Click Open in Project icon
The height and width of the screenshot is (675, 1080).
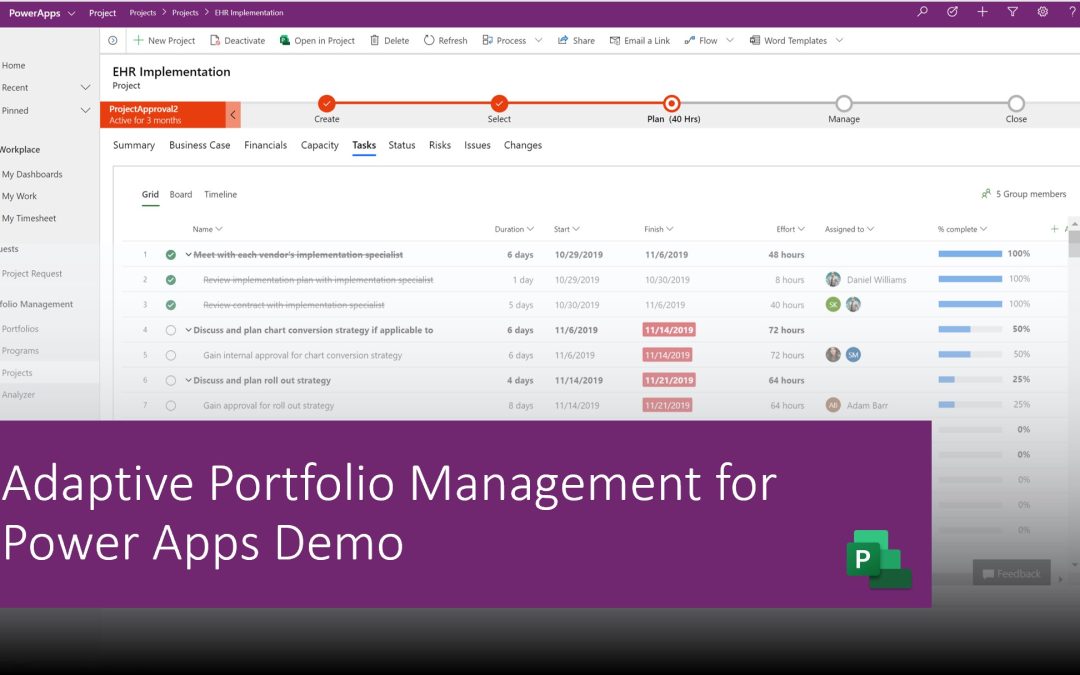tap(285, 41)
